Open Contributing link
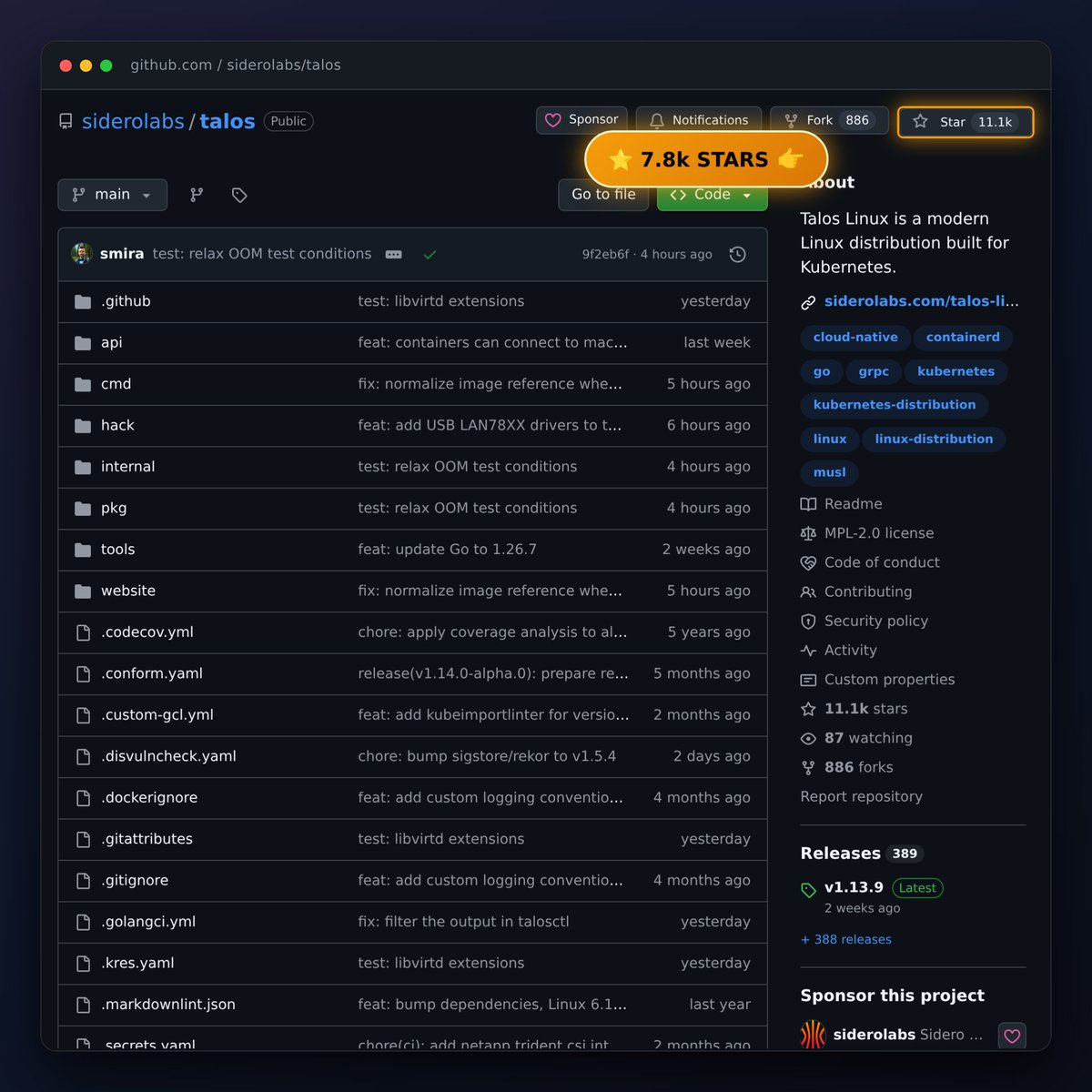Viewport: 1092px width, 1092px height. pos(868,591)
